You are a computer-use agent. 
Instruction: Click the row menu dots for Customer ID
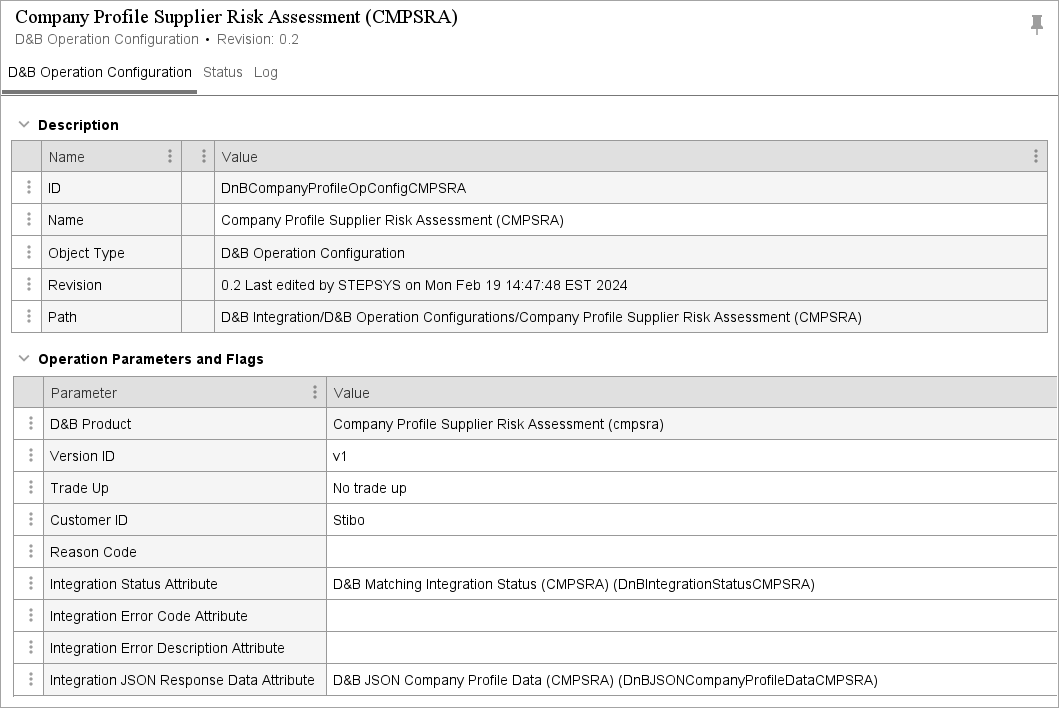coord(30,520)
